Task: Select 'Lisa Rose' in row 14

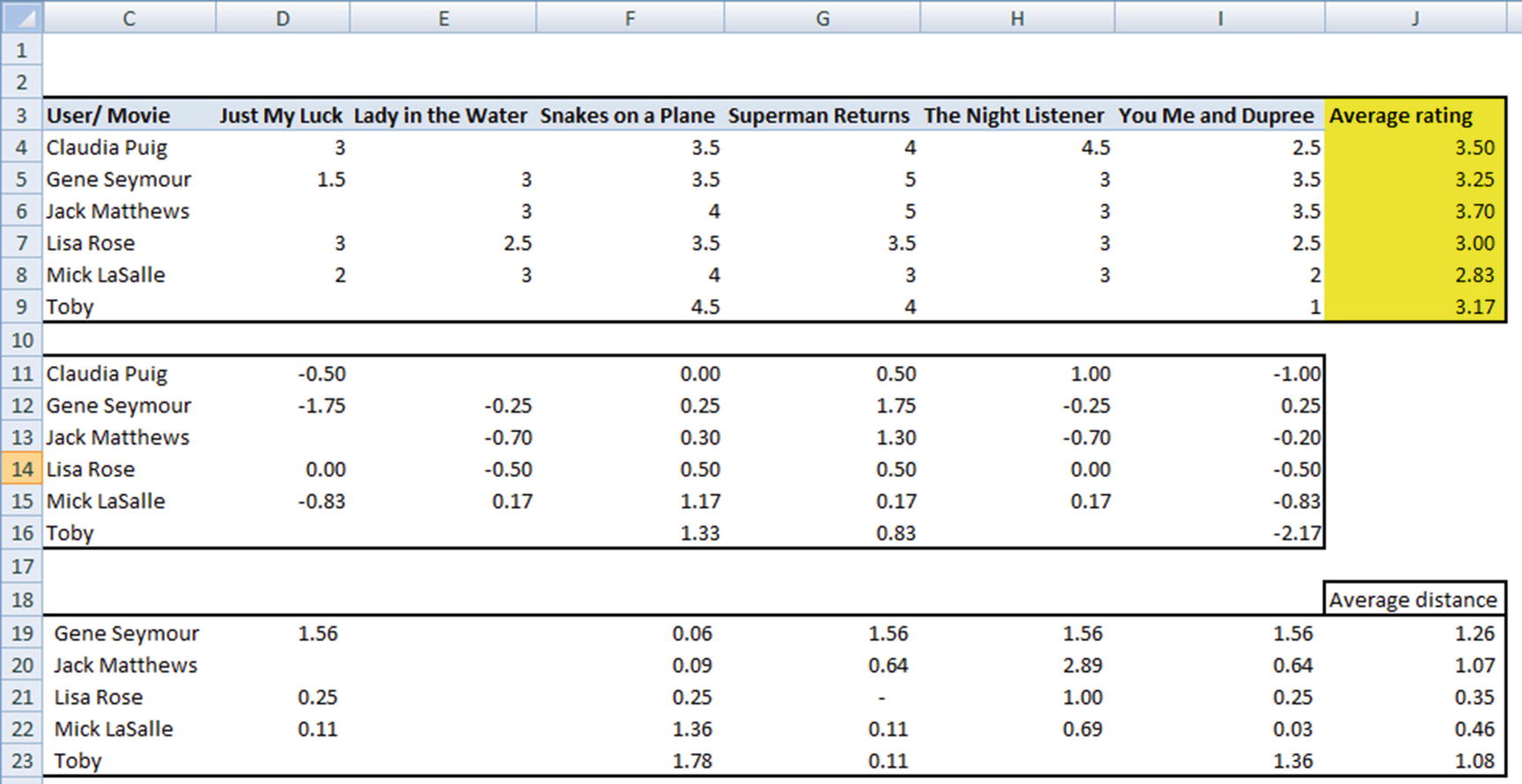Action: point(91,469)
